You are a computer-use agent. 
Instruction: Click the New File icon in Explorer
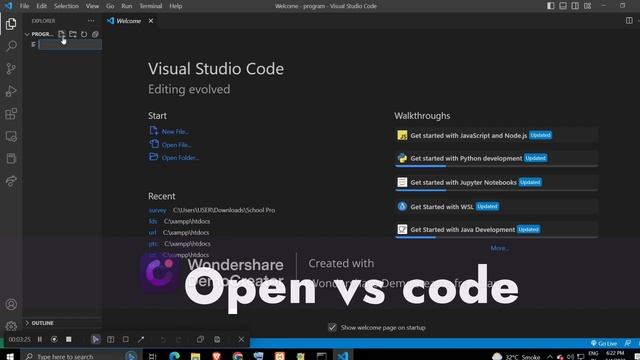(61, 34)
